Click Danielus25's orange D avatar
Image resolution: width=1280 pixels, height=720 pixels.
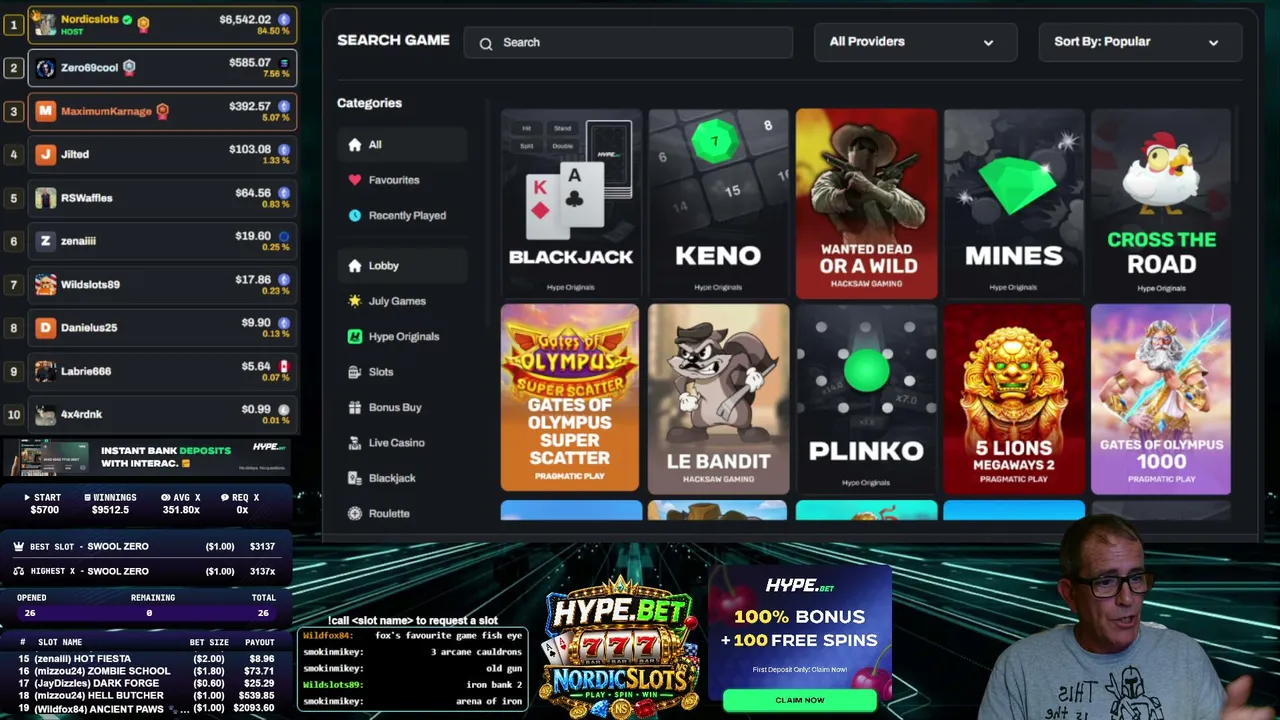pyautogui.click(x=45, y=328)
